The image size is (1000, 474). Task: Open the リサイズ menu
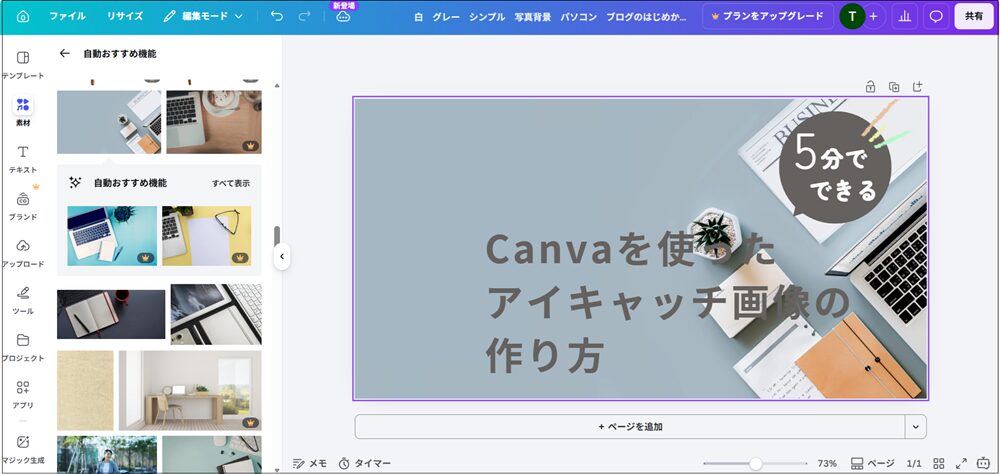click(x=125, y=17)
